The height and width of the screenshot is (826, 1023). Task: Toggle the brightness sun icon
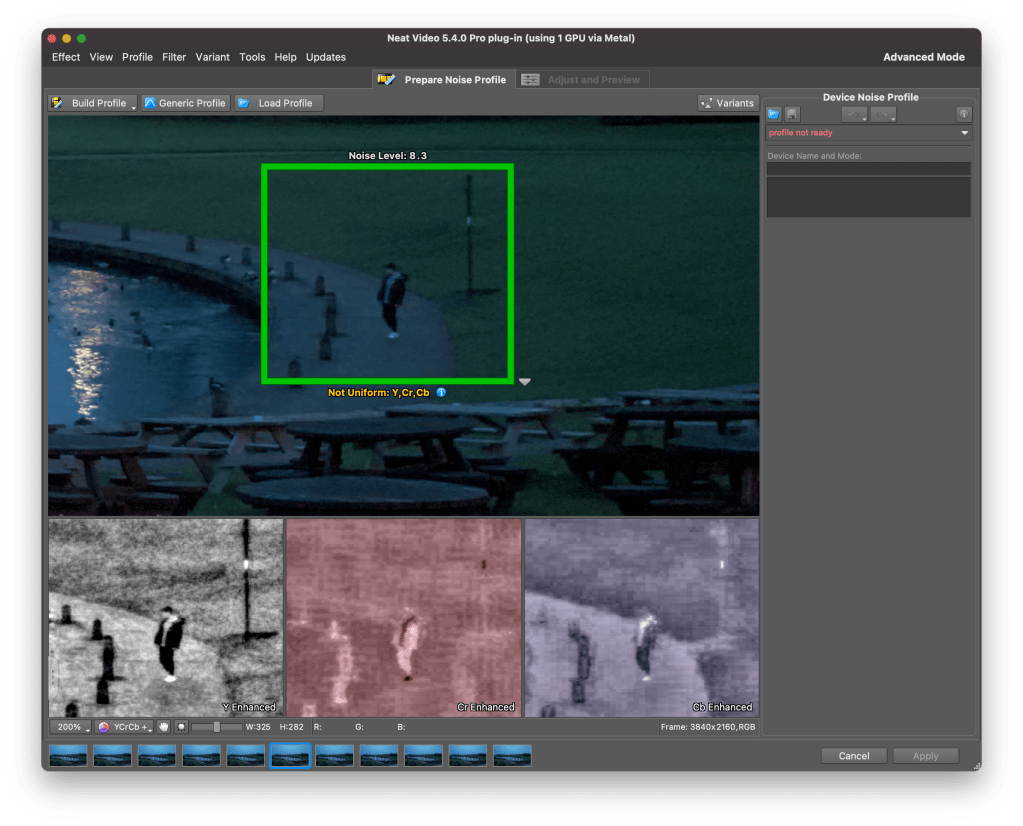pos(181,727)
